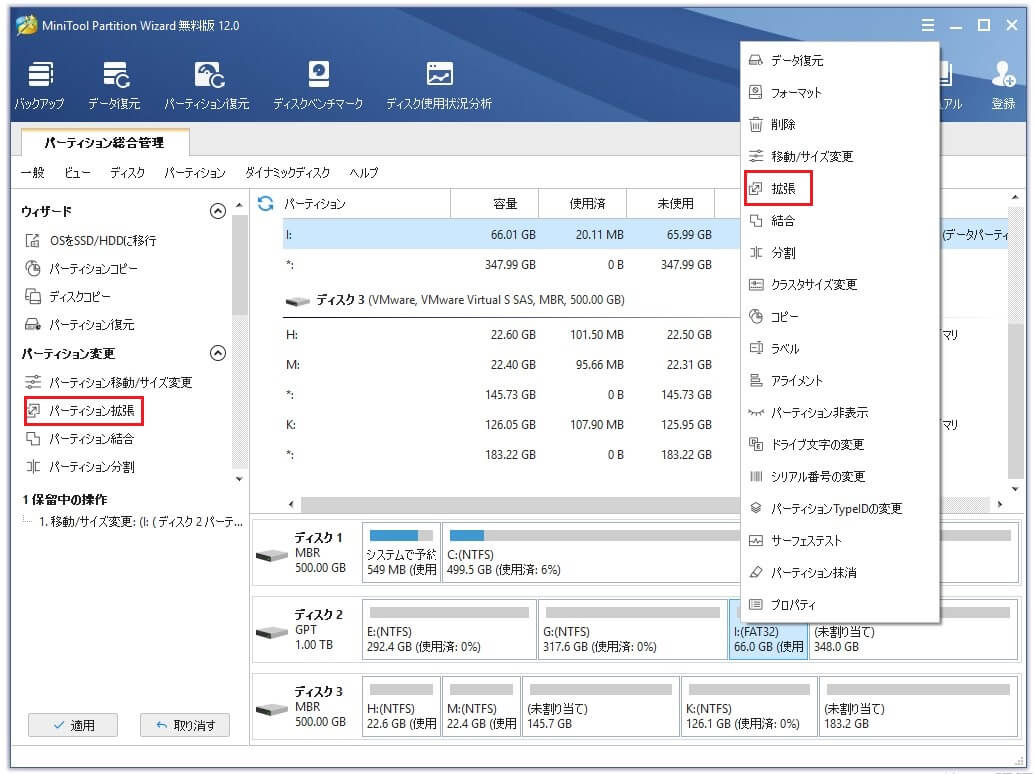The width and height of the screenshot is (1035, 774).
Task: Collapse the パーティション変更 section chevron
Action: point(217,353)
